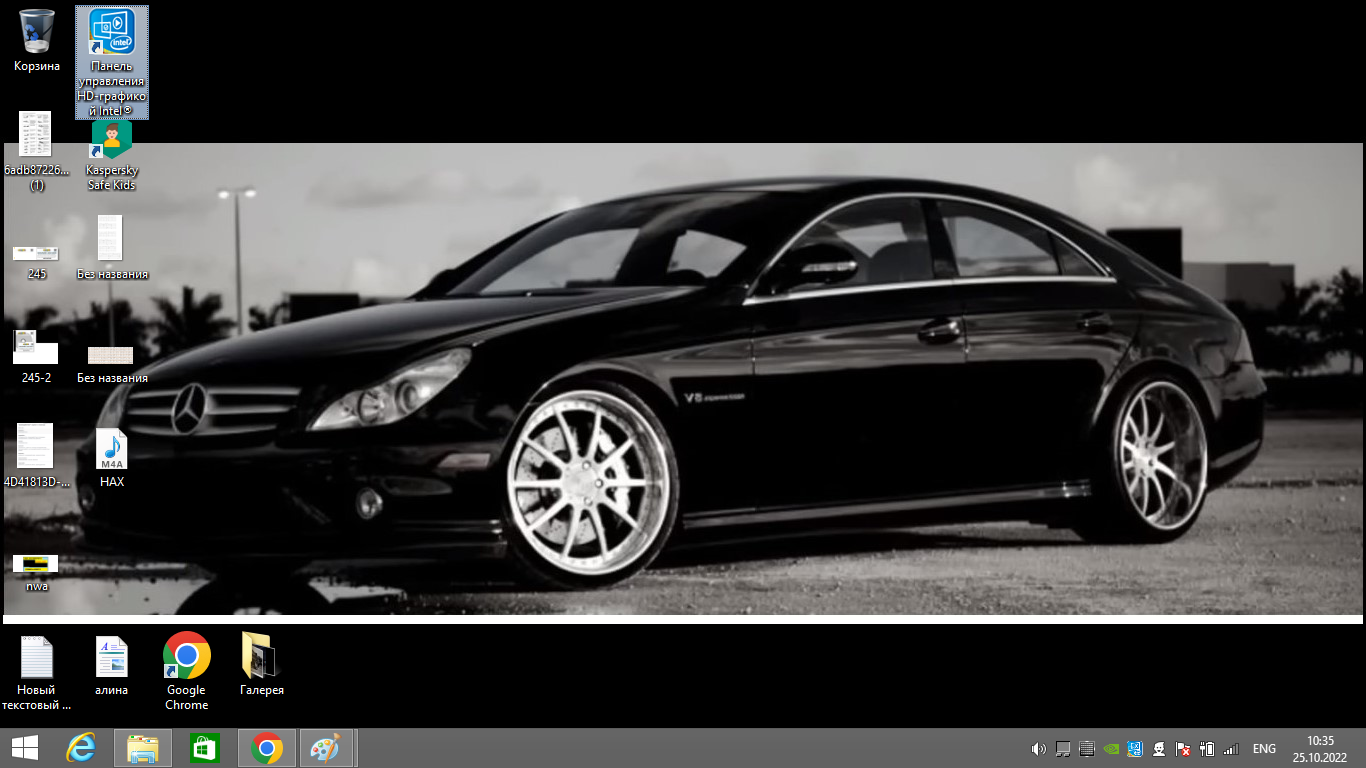Launch Internet Explorer from the taskbar
Image resolution: width=1366 pixels, height=768 pixels.
pos(81,748)
